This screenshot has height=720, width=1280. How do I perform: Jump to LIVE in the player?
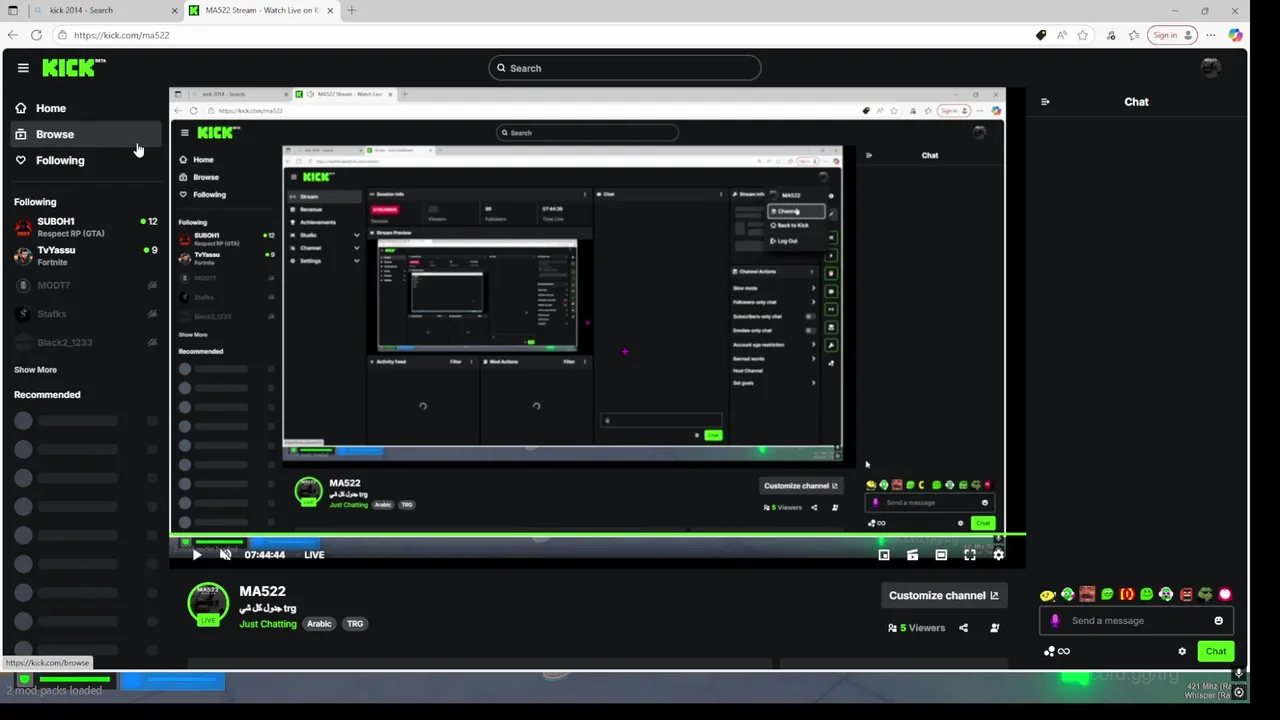coord(314,555)
